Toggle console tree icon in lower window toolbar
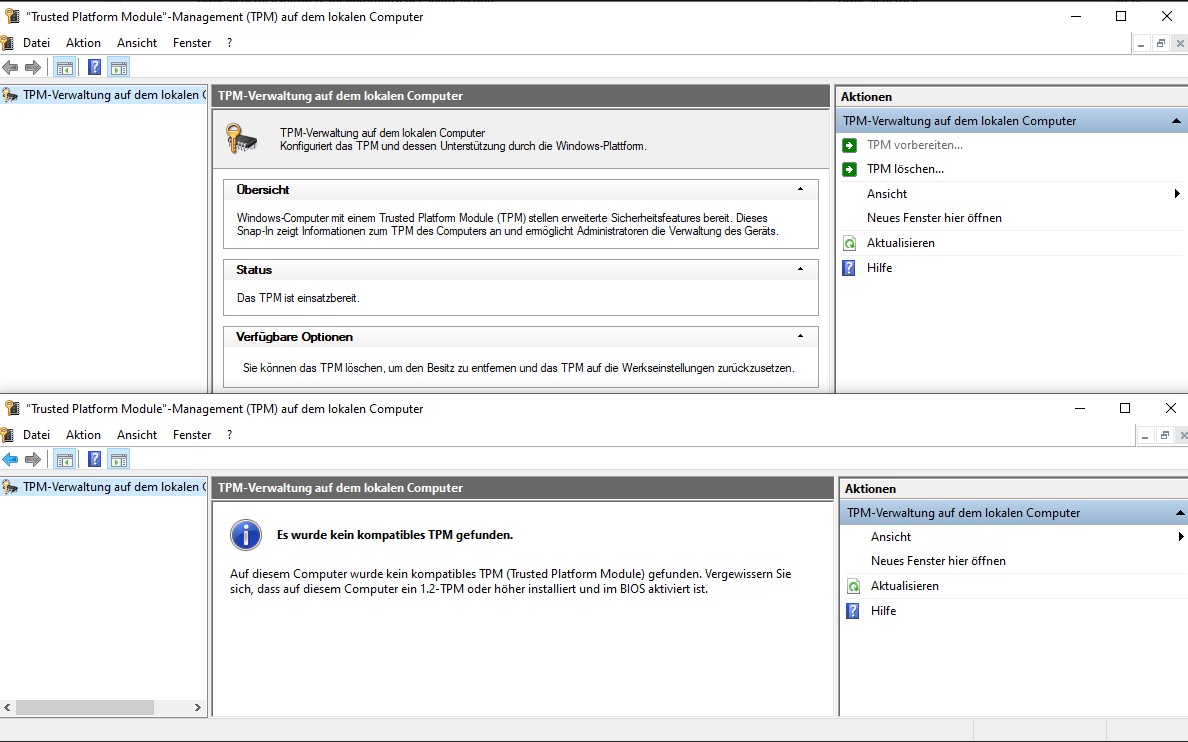 (65, 460)
